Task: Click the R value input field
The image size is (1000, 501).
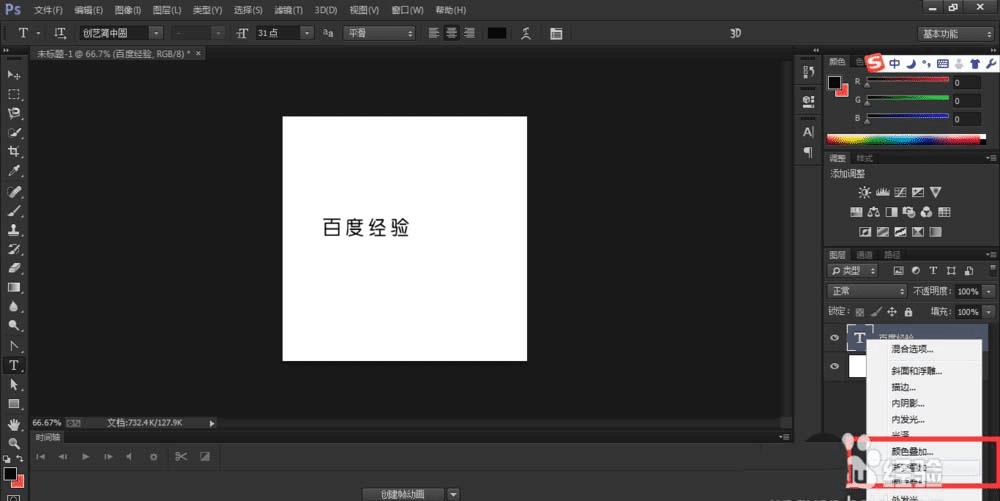Action: pos(967,83)
